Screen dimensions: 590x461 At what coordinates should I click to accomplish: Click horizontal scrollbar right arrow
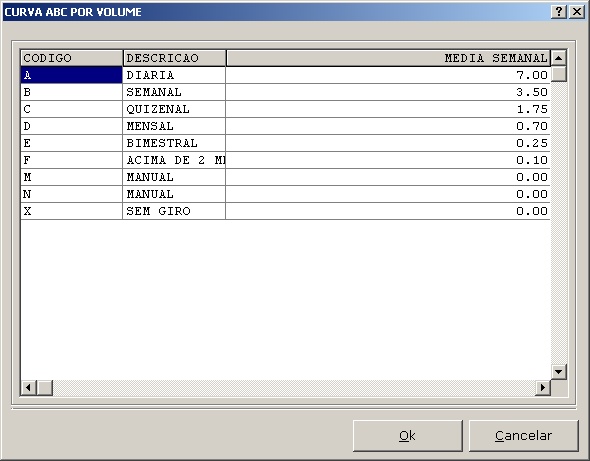pos(543,388)
